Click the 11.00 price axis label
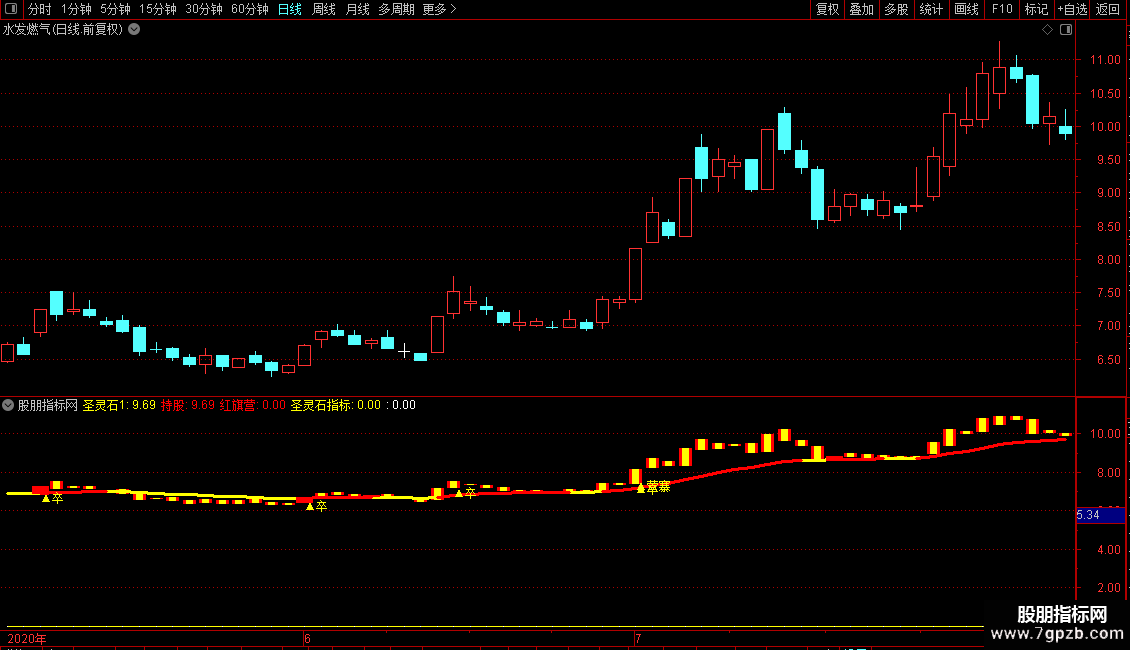This screenshot has height=650, width=1130. tap(1105, 61)
